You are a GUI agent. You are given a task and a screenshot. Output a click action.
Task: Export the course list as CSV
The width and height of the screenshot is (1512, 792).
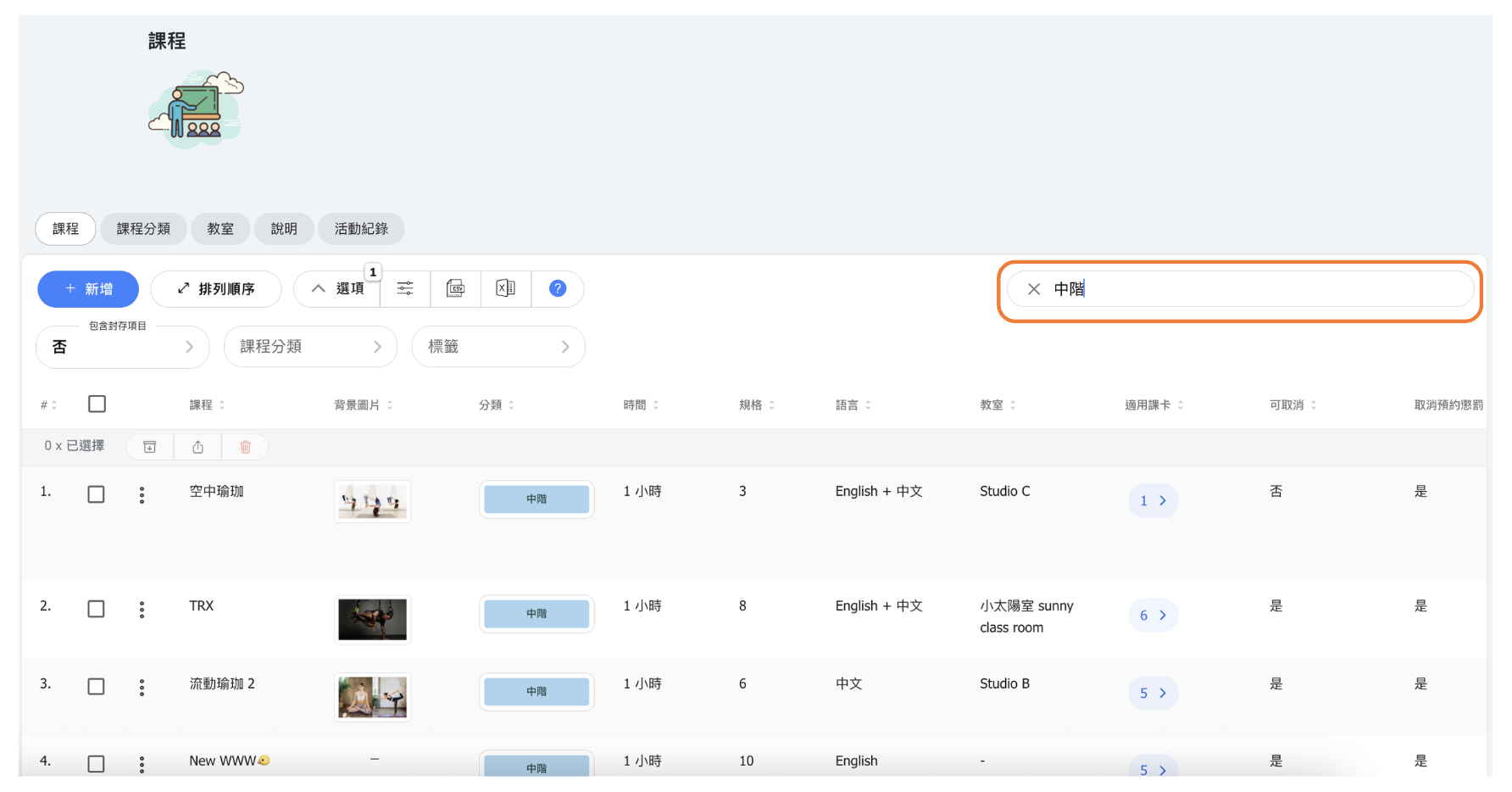[455, 289]
